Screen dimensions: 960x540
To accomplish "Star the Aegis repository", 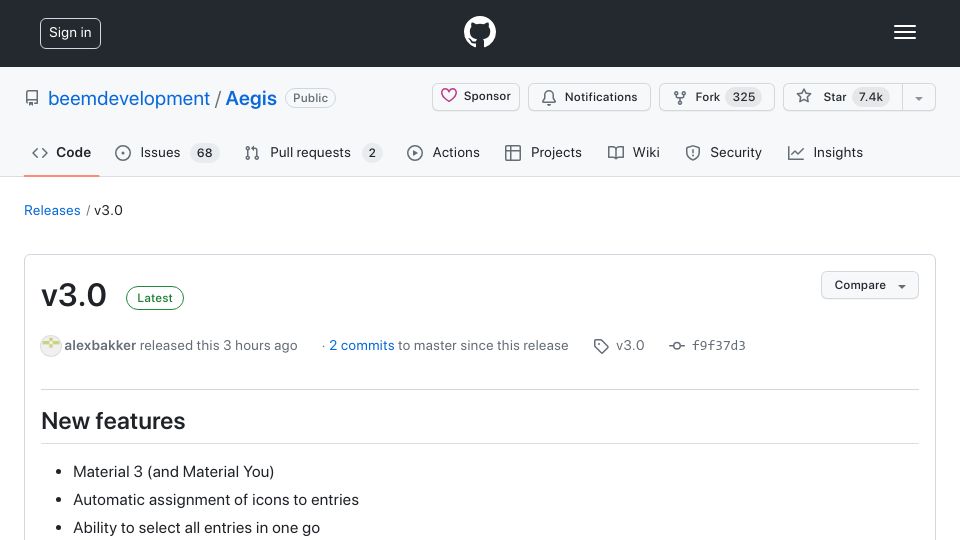I will [842, 97].
